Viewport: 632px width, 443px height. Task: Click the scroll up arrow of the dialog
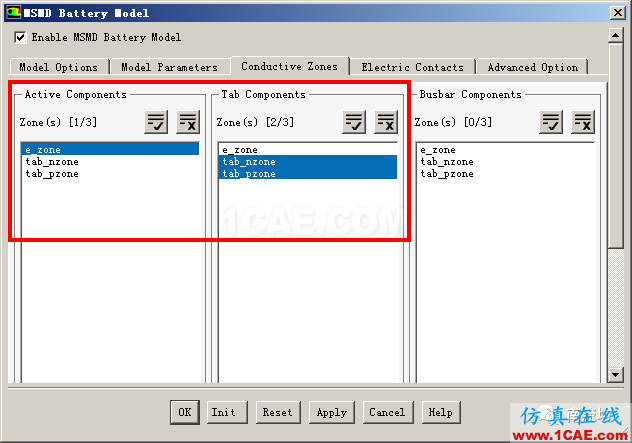pyautogui.click(x=615, y=36)
